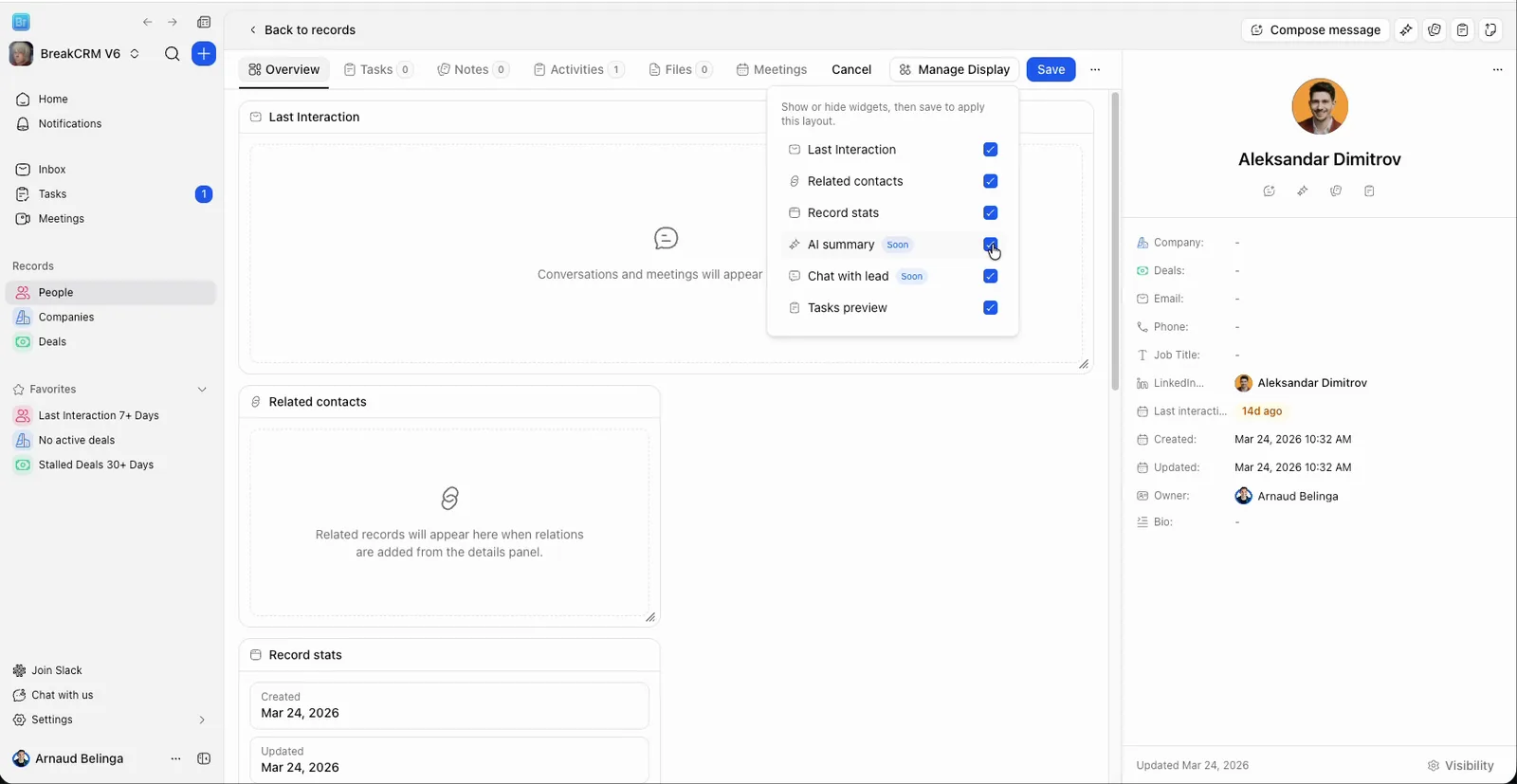Image resolution: width=1517 pixels, height=784 pixels.
Task: Click the compose icon under Aleksandar Dimitrov's name
Action: (x=1270, y=191)
